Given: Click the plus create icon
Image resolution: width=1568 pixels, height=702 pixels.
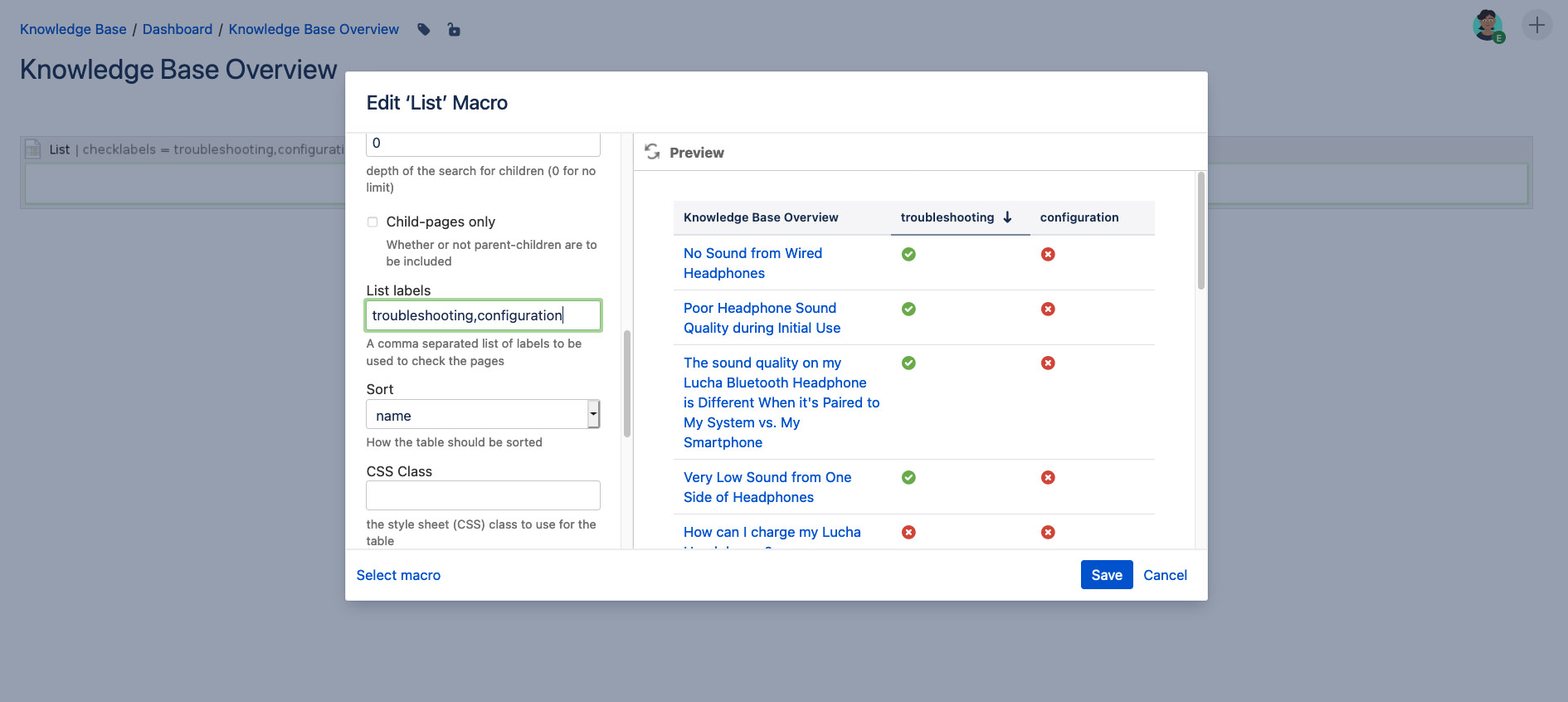Looking at the screenshot, I should 1537,25.
